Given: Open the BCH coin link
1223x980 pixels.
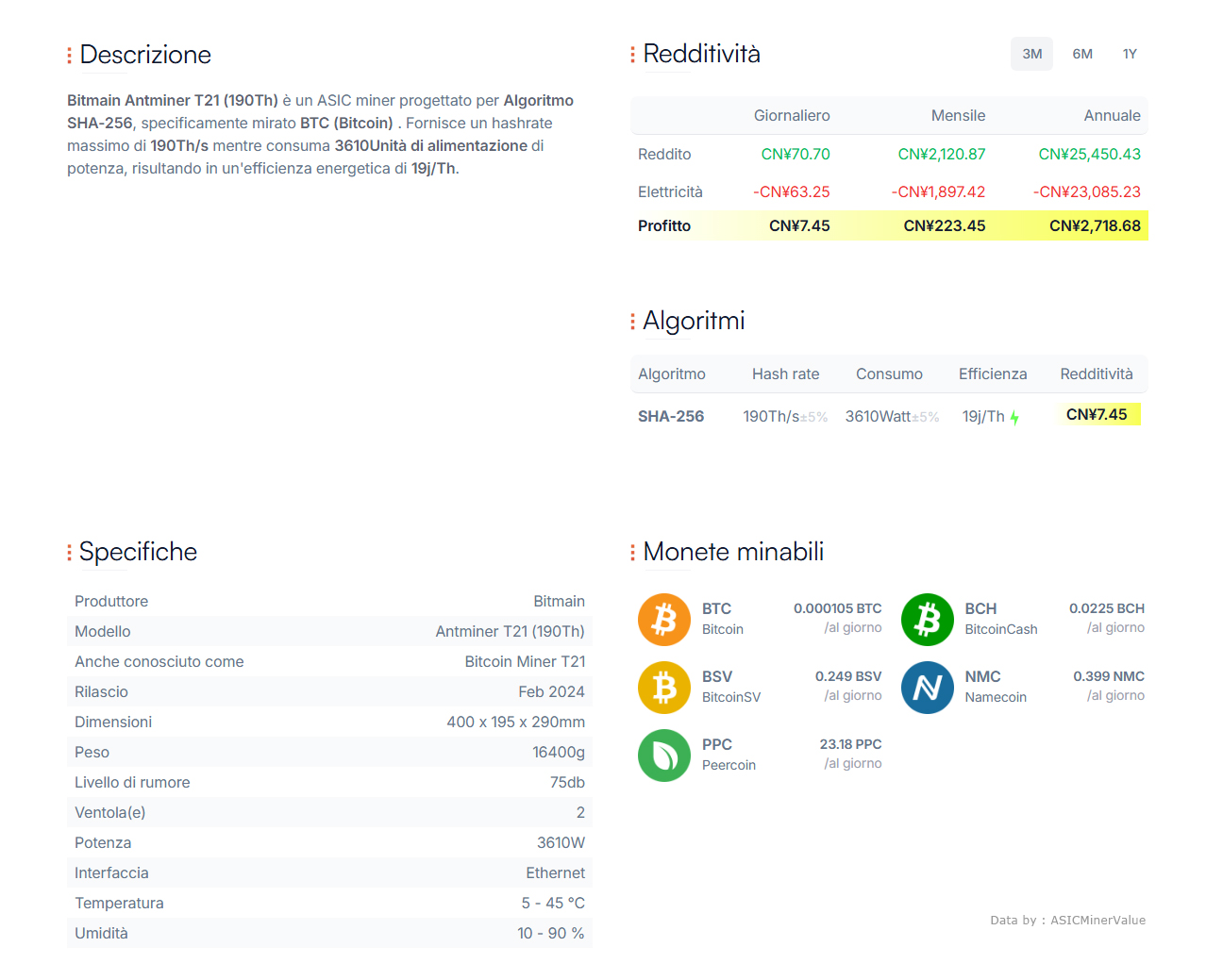Looking at the screenshot, I should click(980, 609).
